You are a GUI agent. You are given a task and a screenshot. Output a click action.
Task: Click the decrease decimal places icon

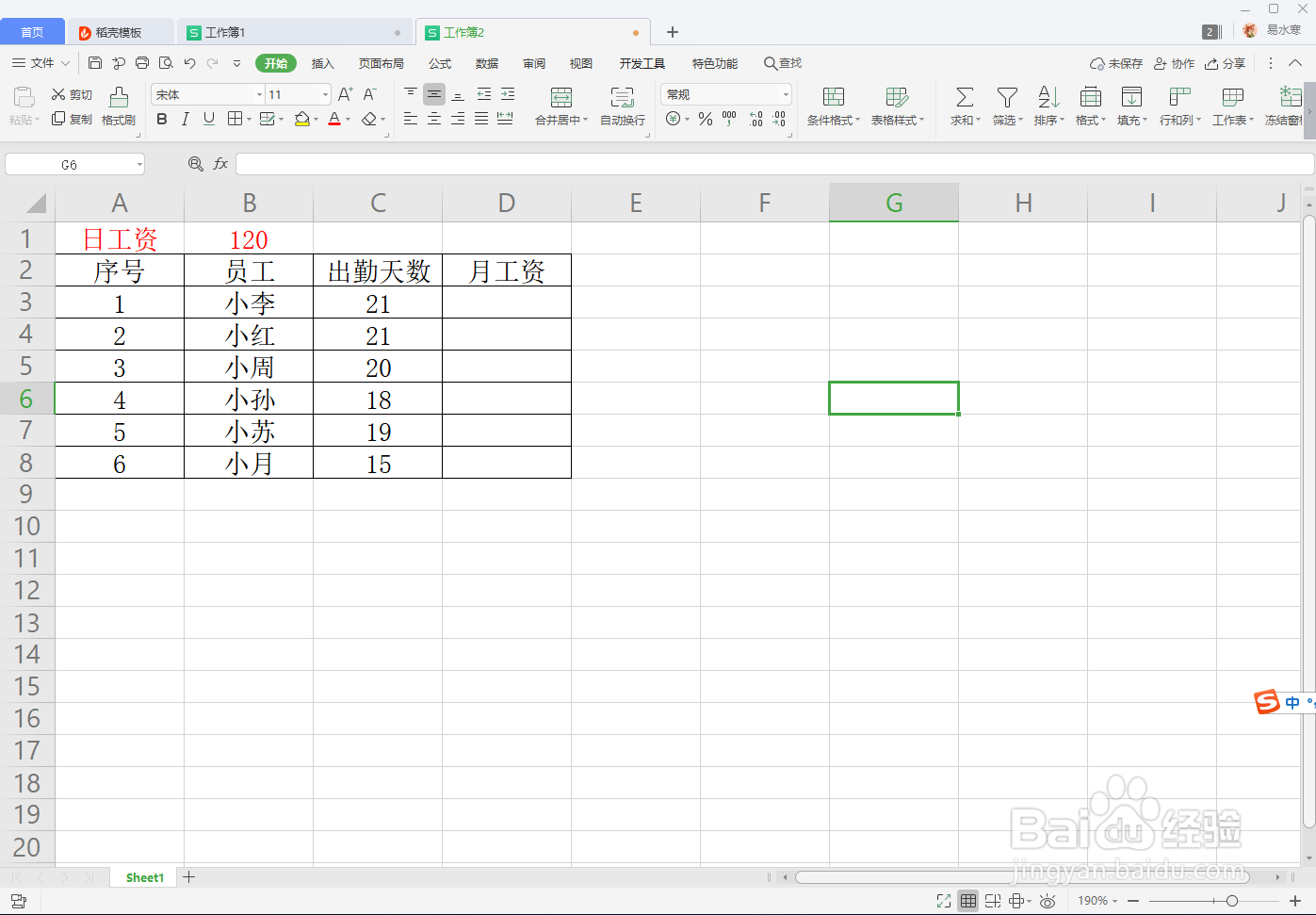[779, 119]
